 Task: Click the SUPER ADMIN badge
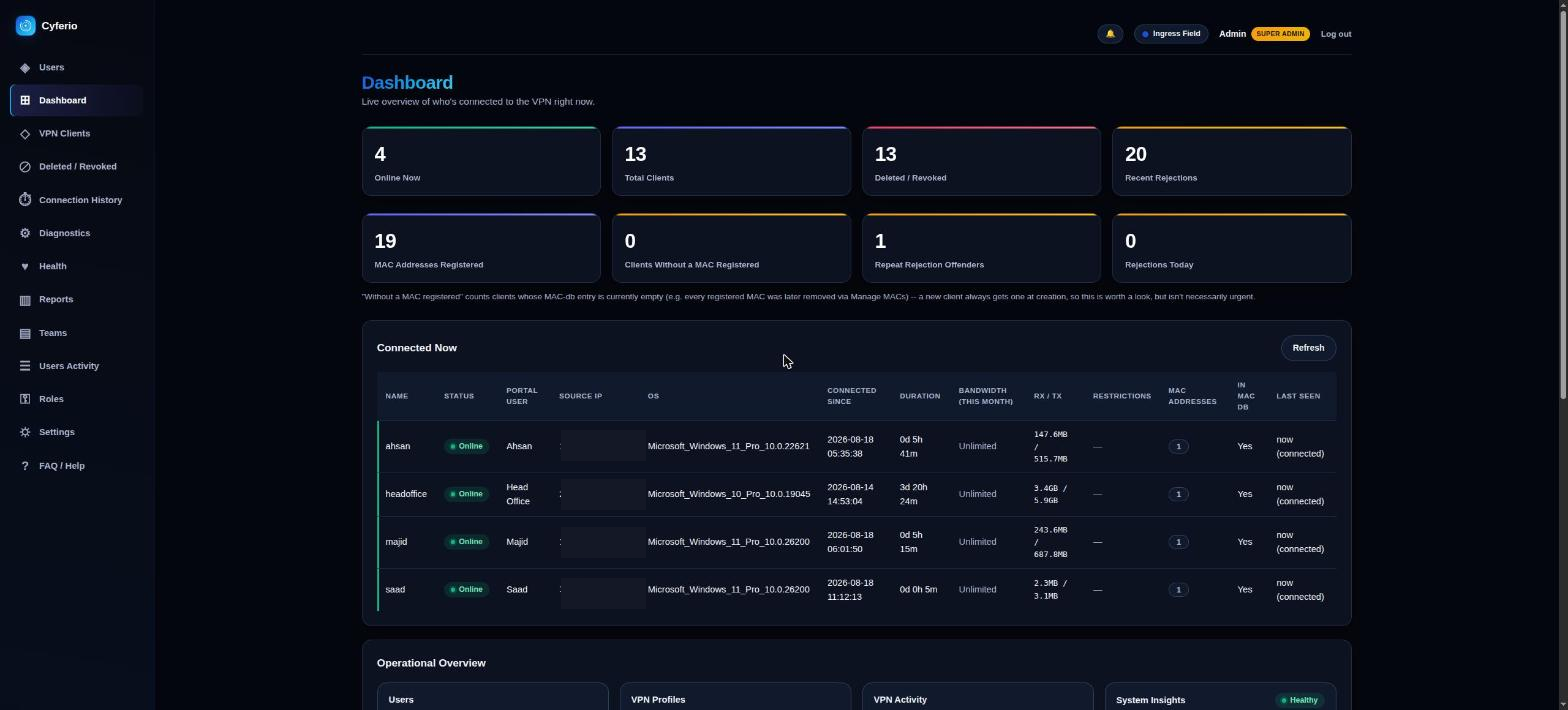pyautogui.click(x=1280, y=34)
